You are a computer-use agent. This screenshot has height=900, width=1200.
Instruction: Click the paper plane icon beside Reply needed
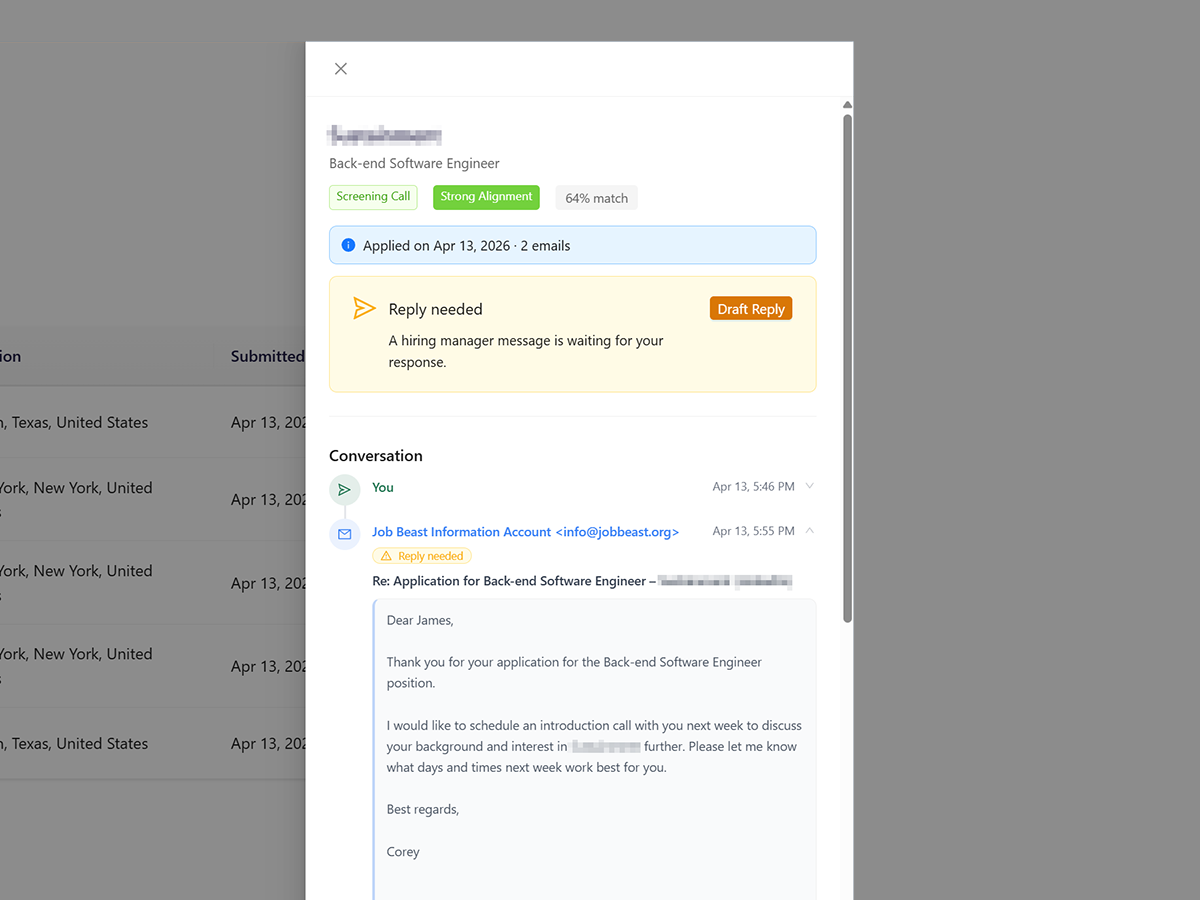[364, 307]
